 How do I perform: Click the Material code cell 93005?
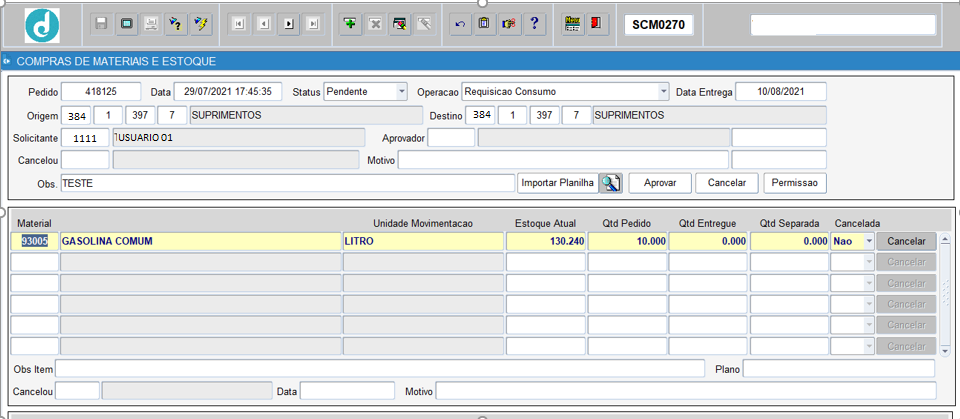pos(35,241)
